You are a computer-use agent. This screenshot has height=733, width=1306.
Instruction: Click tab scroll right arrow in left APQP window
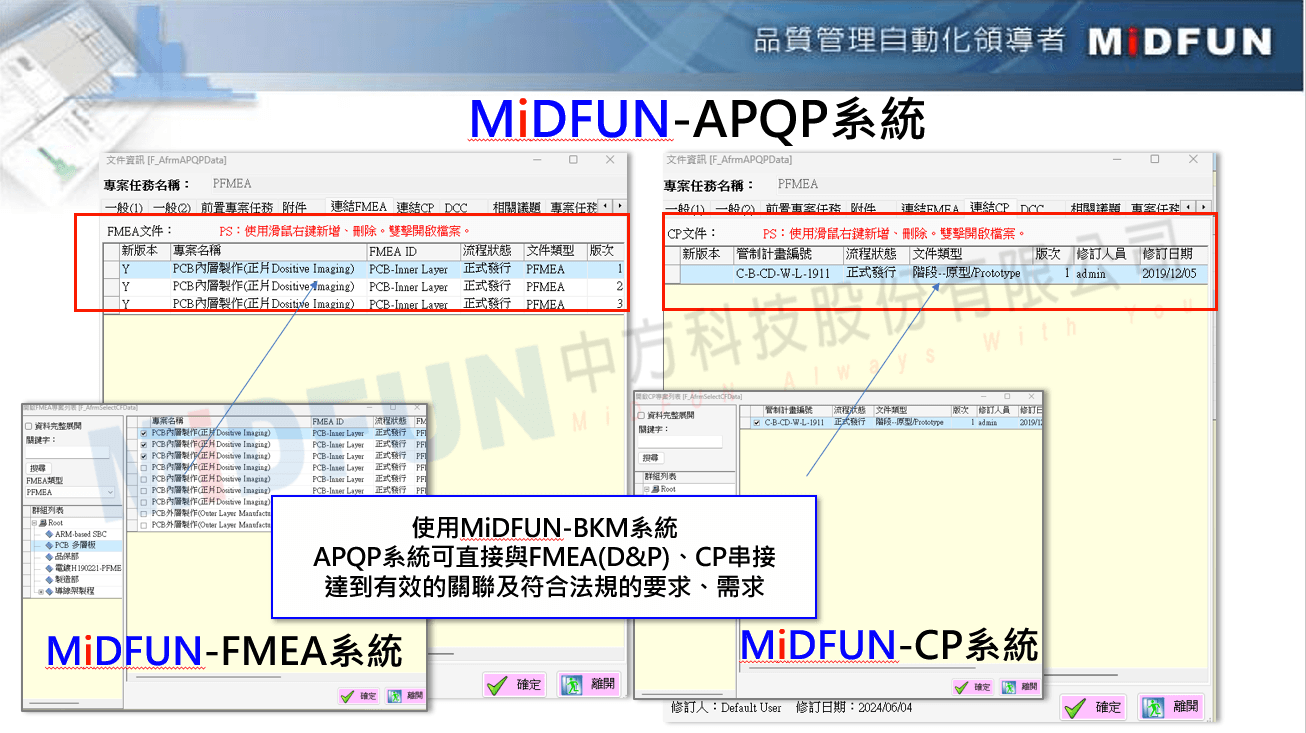(x=619, y=206)
